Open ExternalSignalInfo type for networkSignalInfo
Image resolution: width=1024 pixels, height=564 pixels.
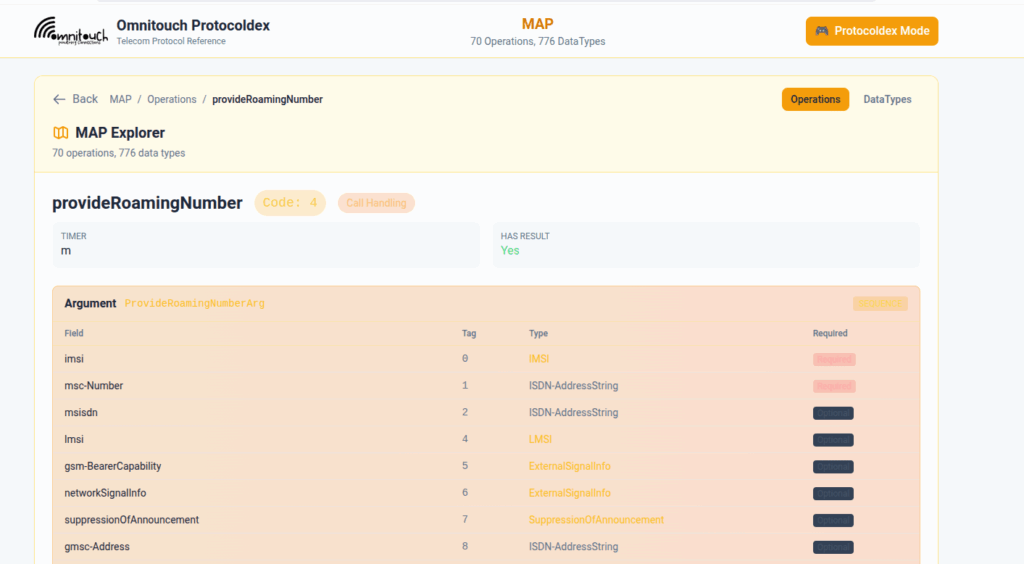click(569, 493)
